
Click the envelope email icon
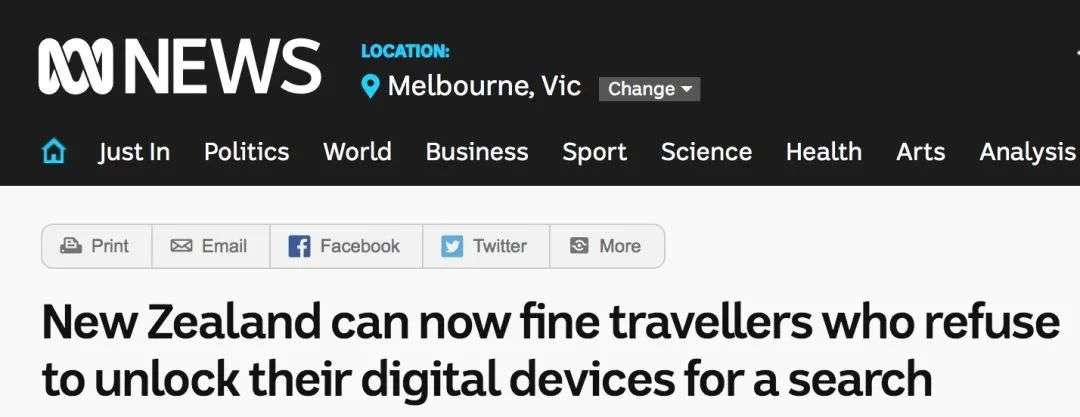pyautogui.click(x=181, y=246)
